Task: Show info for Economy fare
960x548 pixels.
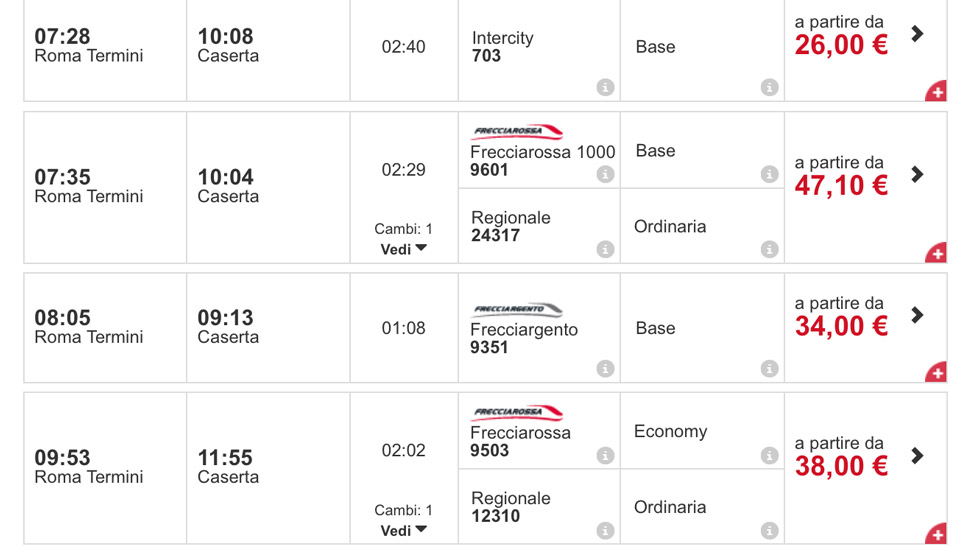Action: pos(769,456)
